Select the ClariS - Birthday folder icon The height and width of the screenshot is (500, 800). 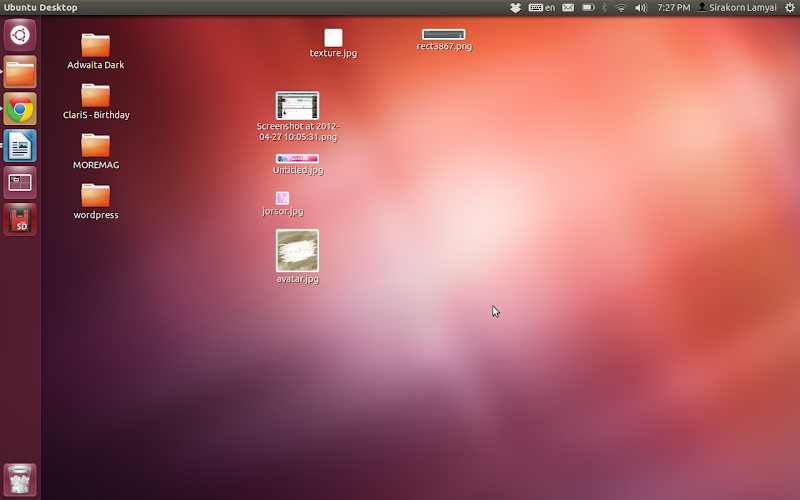coord(95,95)
